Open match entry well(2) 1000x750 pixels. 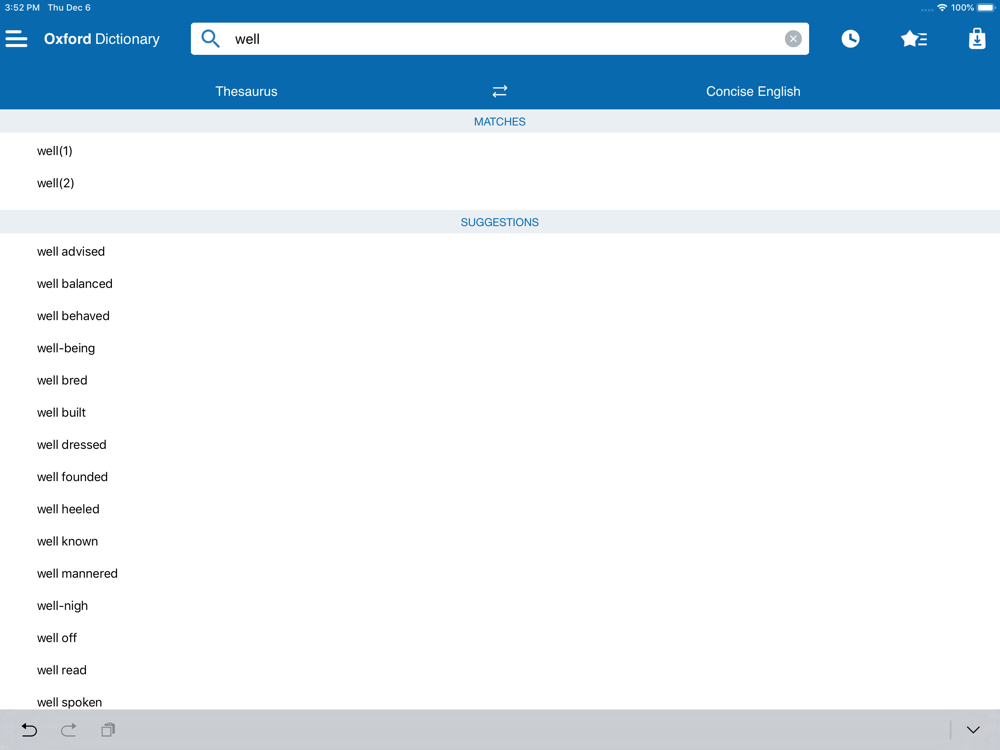point(500,183)
